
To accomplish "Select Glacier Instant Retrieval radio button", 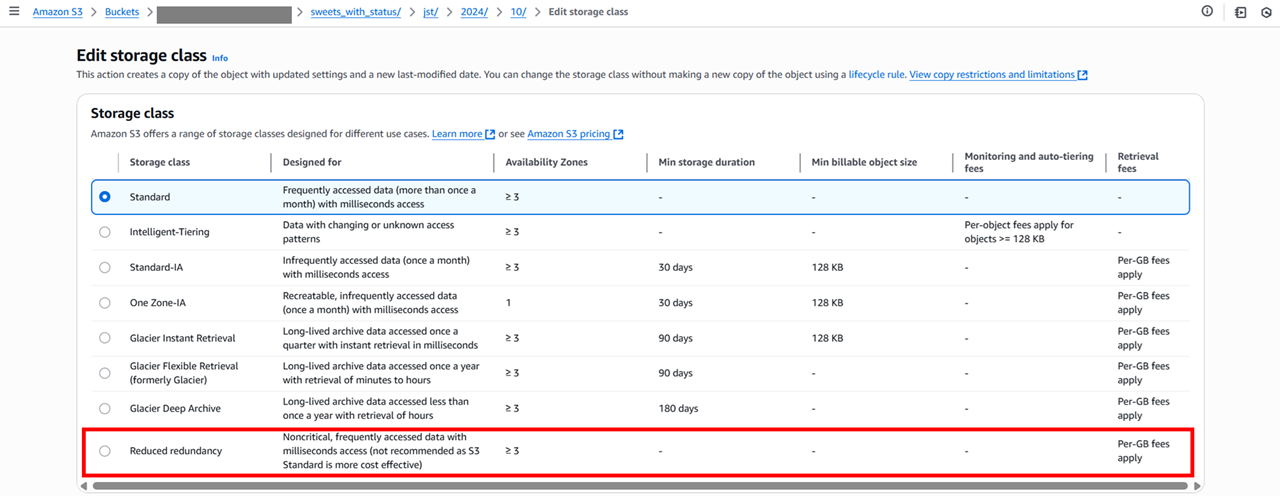I will [105, 338].
